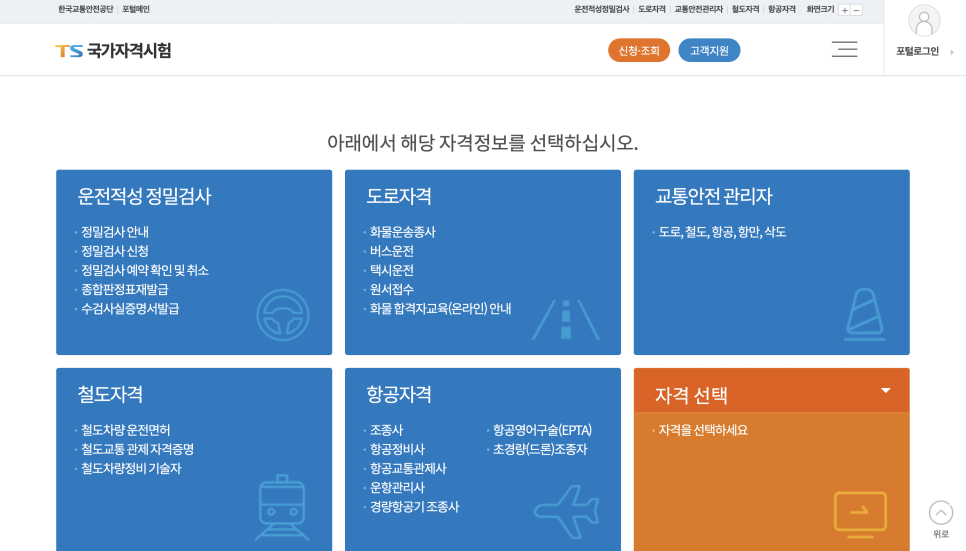Open the hamburger menu icon

844,49
